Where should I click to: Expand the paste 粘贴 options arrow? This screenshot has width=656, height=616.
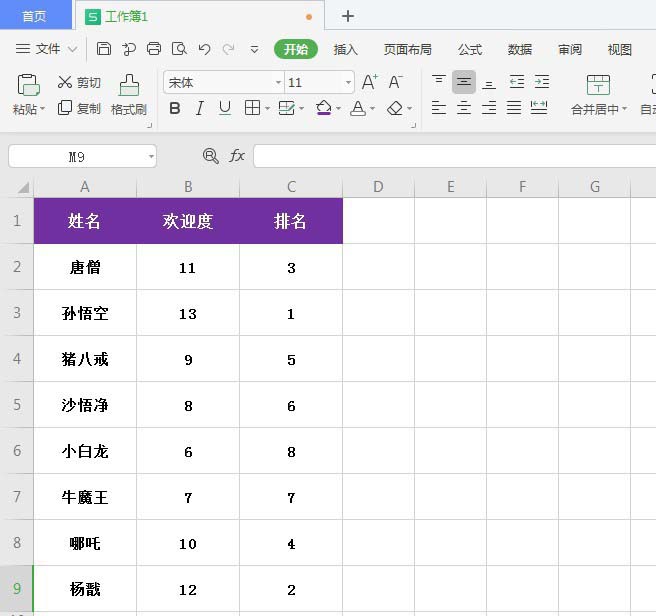(x=42, y=109)
